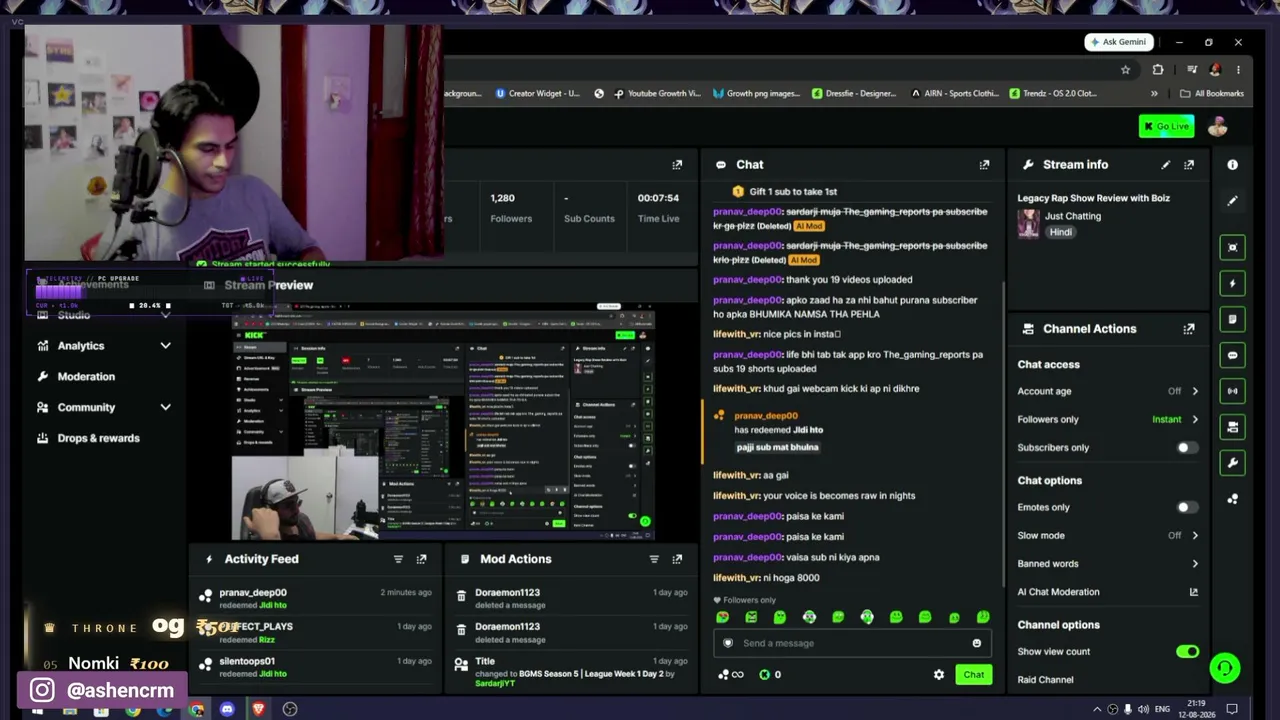Viewport: 1280px width, 720px height.
Task: Pop out the Activity Feed panel
Action: [x=421, y=559]
